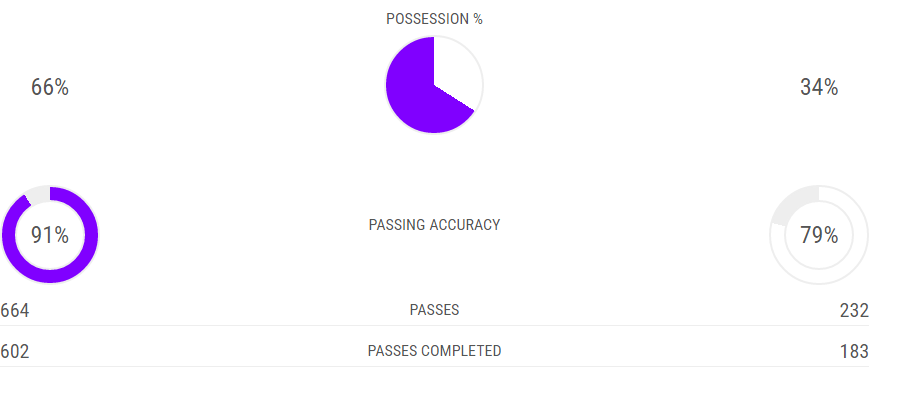Click the PASSES COMPLETED row label
This screenshot has height=393, width=898.
click(434, 351)
